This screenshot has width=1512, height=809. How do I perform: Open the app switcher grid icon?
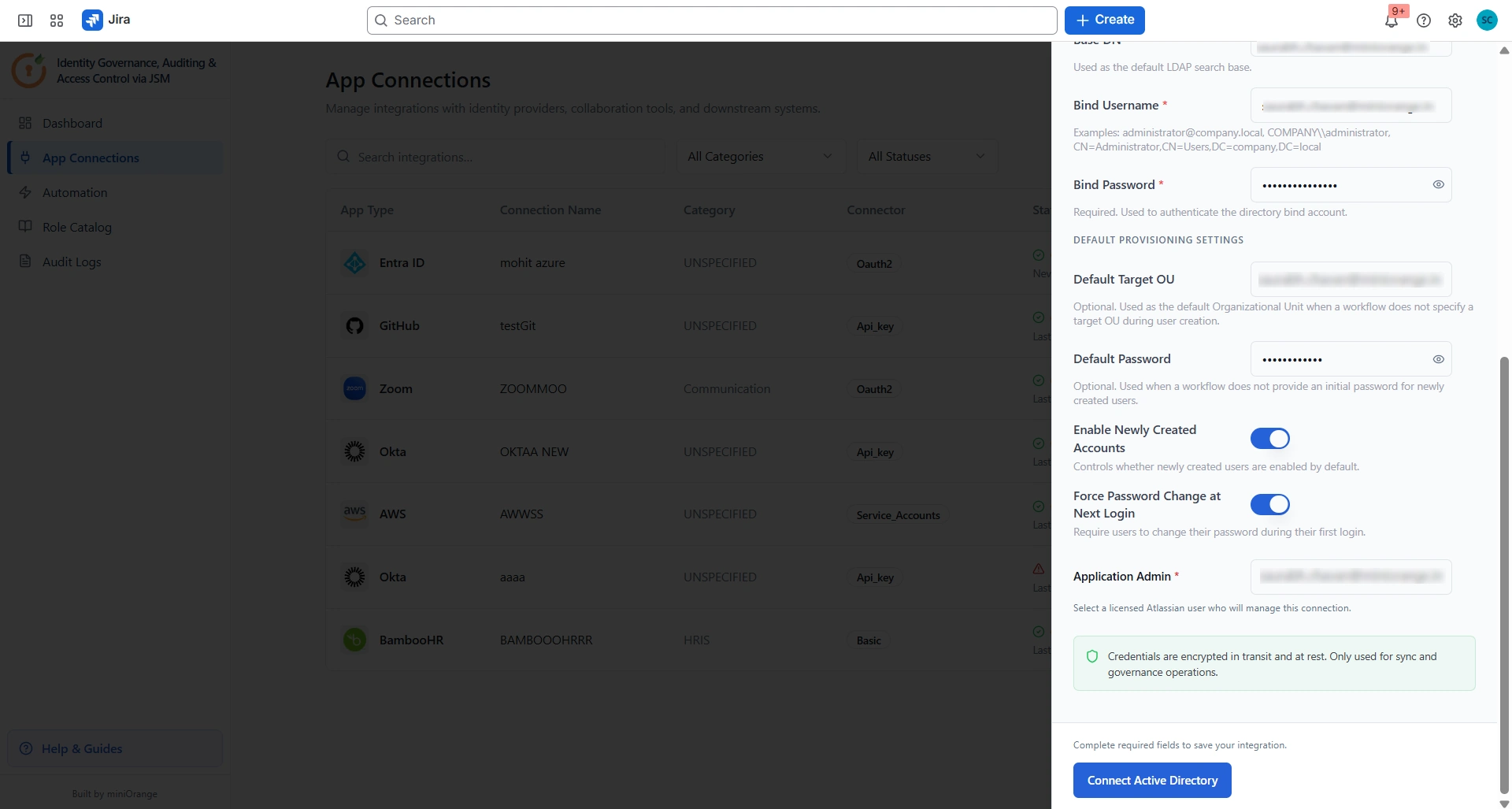(57, 20)
